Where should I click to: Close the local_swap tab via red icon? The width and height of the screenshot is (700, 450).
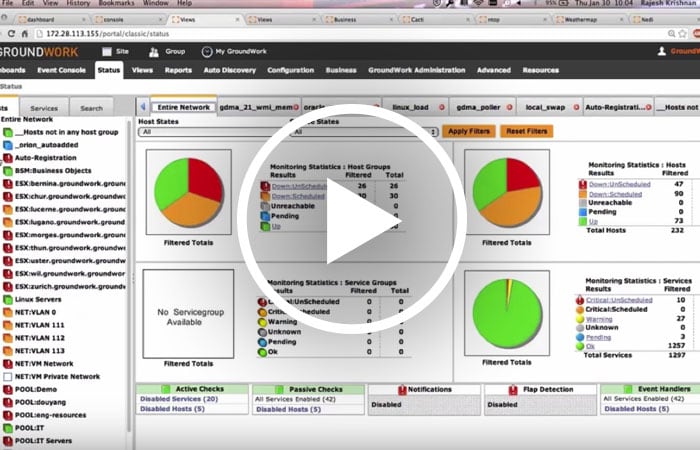pyautogui.click(x=576, y=107)
